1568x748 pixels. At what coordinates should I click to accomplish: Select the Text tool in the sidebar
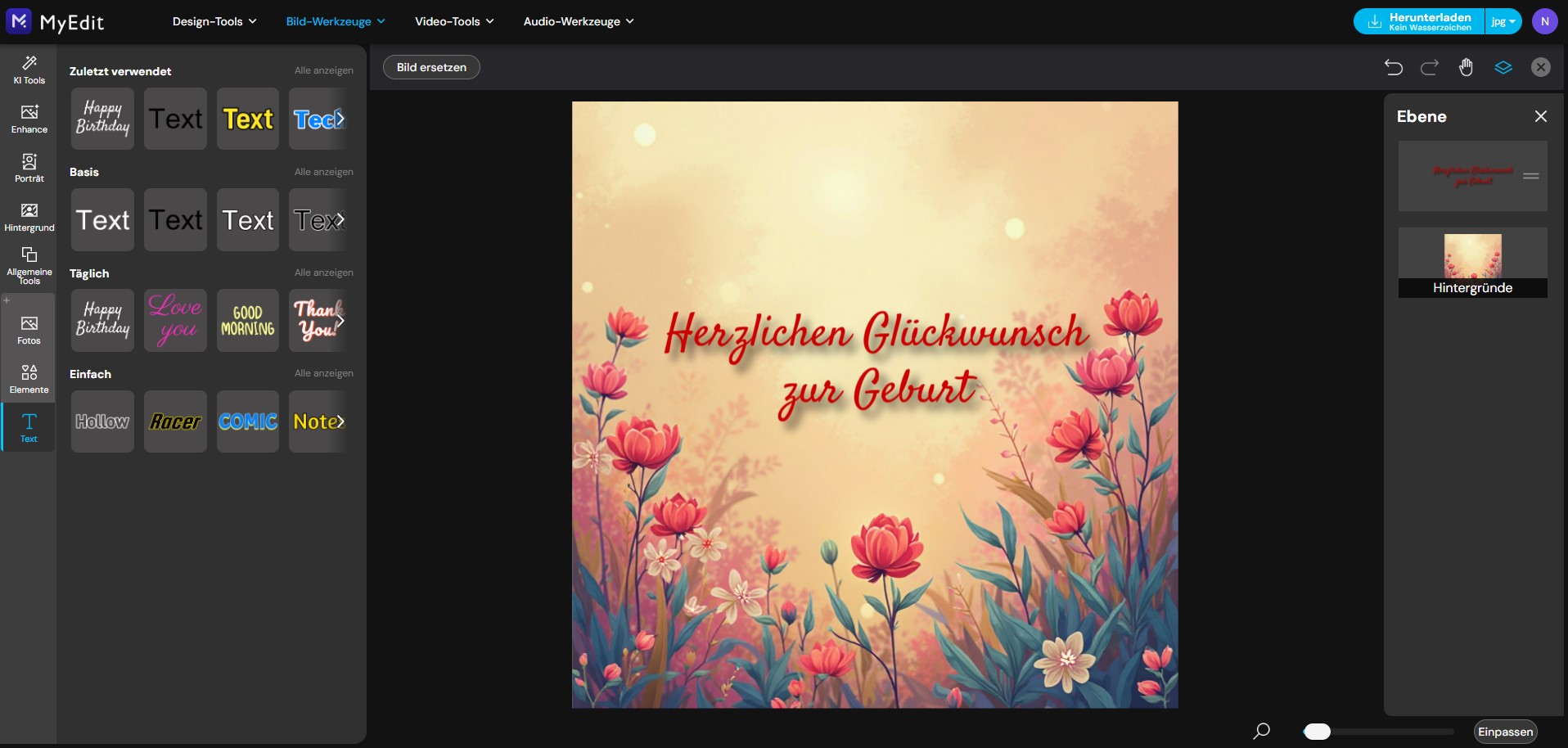pos(29,427)
